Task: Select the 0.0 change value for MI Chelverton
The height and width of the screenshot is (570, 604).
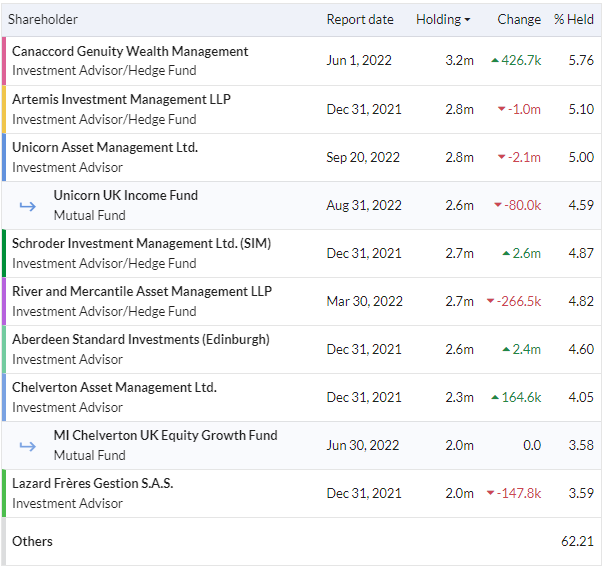Action: pos(532,445)
